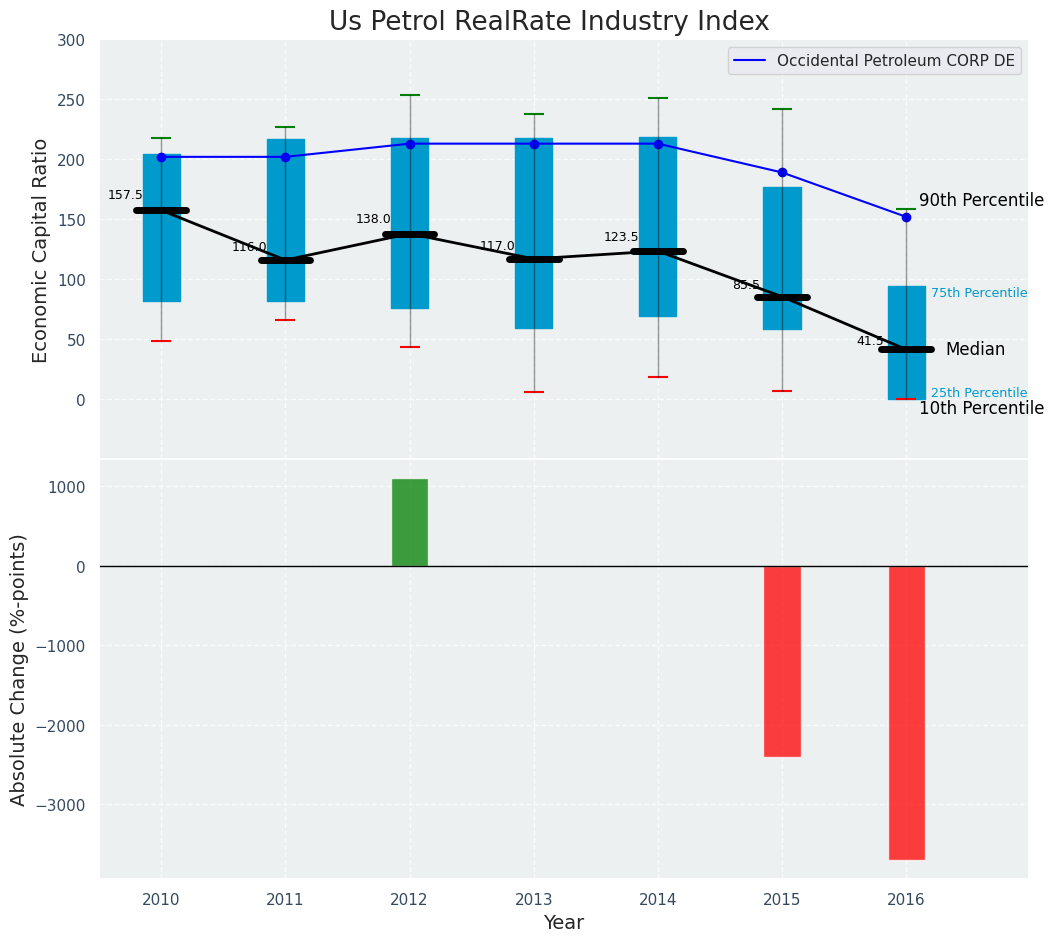Viewport: 1054px width, 942px height.
Task: Click the 10th Percentile annotation
Action: (981, 408)
